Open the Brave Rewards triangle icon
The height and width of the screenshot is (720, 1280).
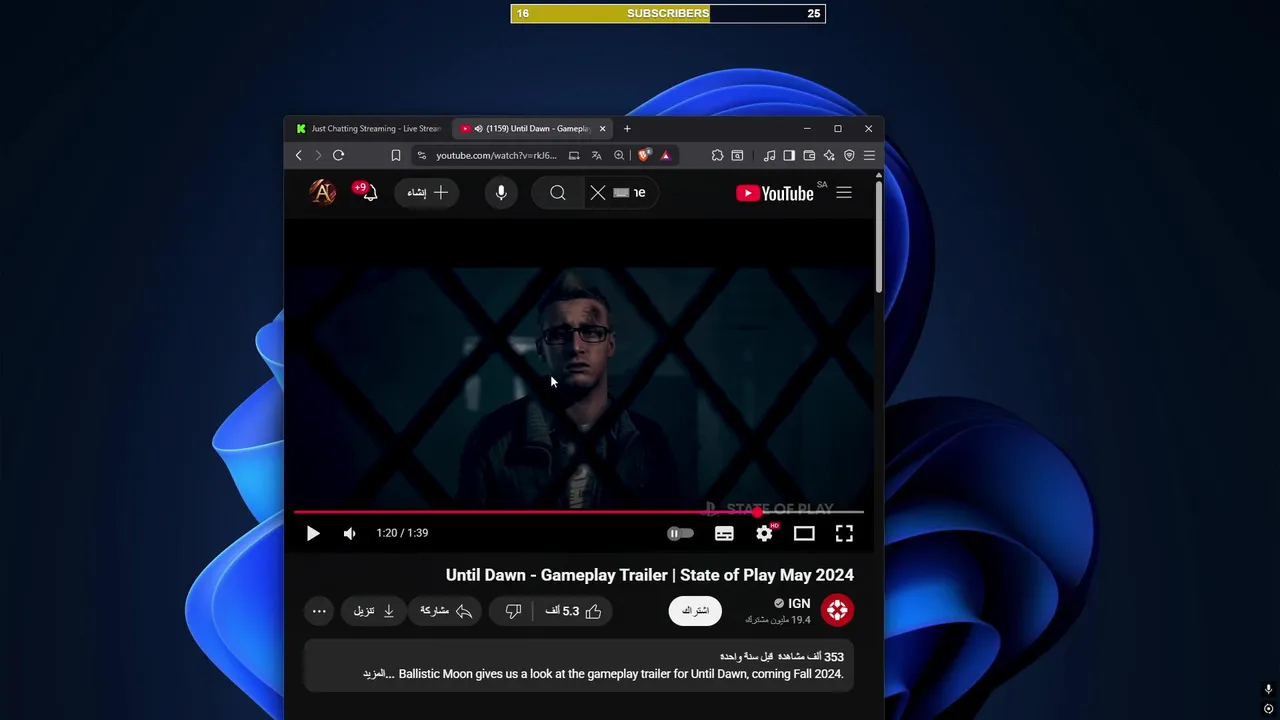pyautogui.click(x=665, y=155)
